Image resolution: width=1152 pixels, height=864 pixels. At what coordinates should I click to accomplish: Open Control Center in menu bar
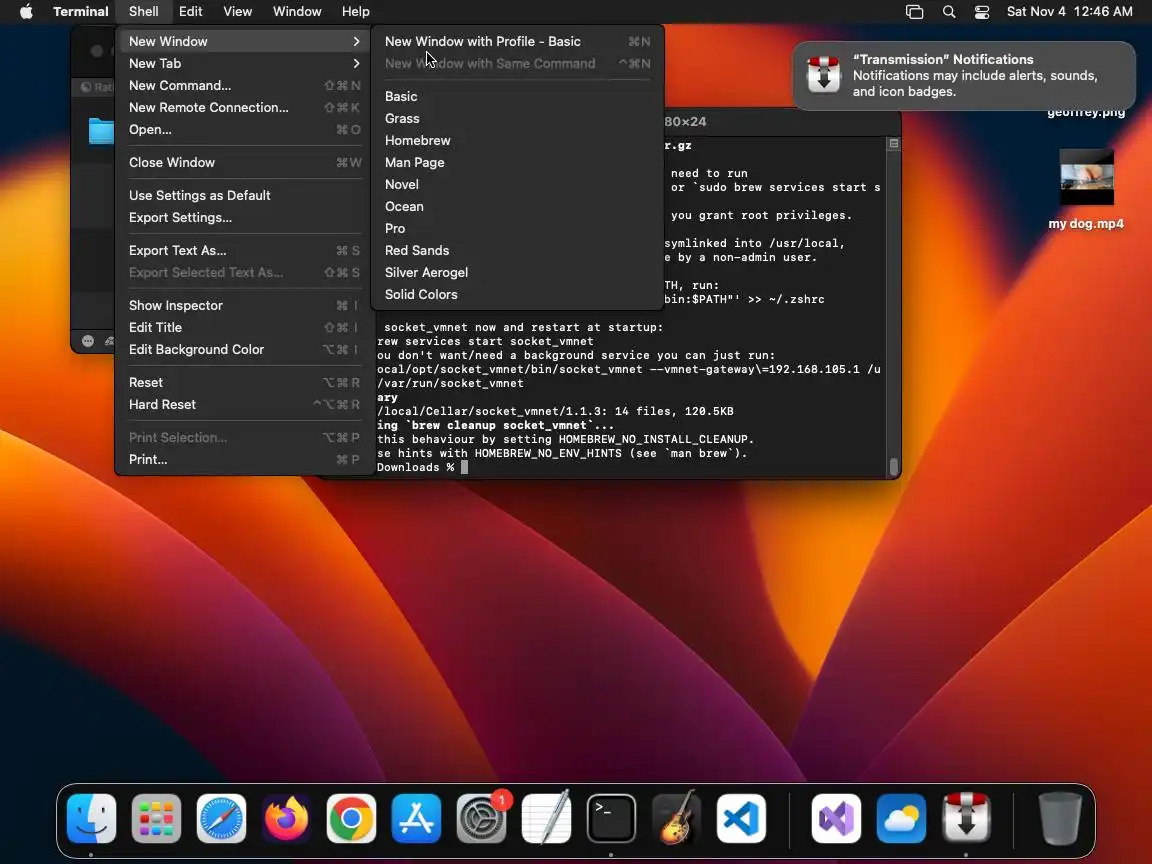click(x=982, y=12)
